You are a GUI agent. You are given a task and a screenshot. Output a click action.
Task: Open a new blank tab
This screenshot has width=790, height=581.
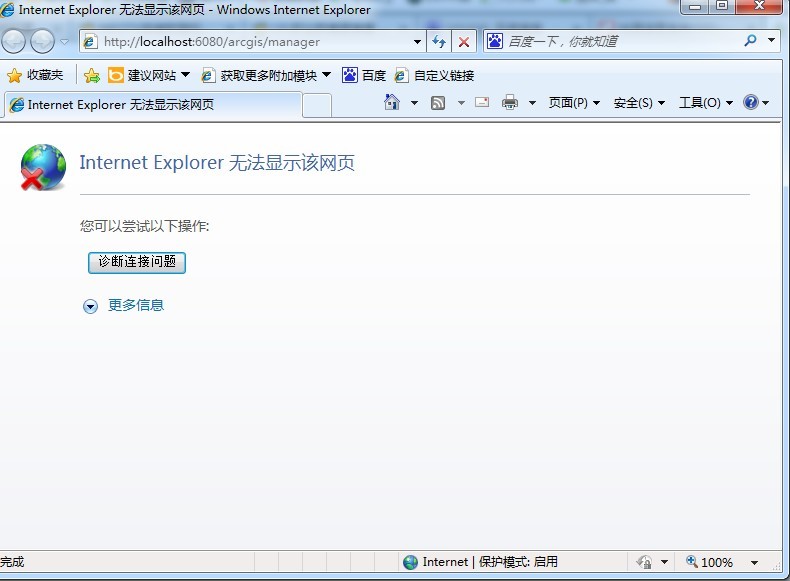pos(317,105)
